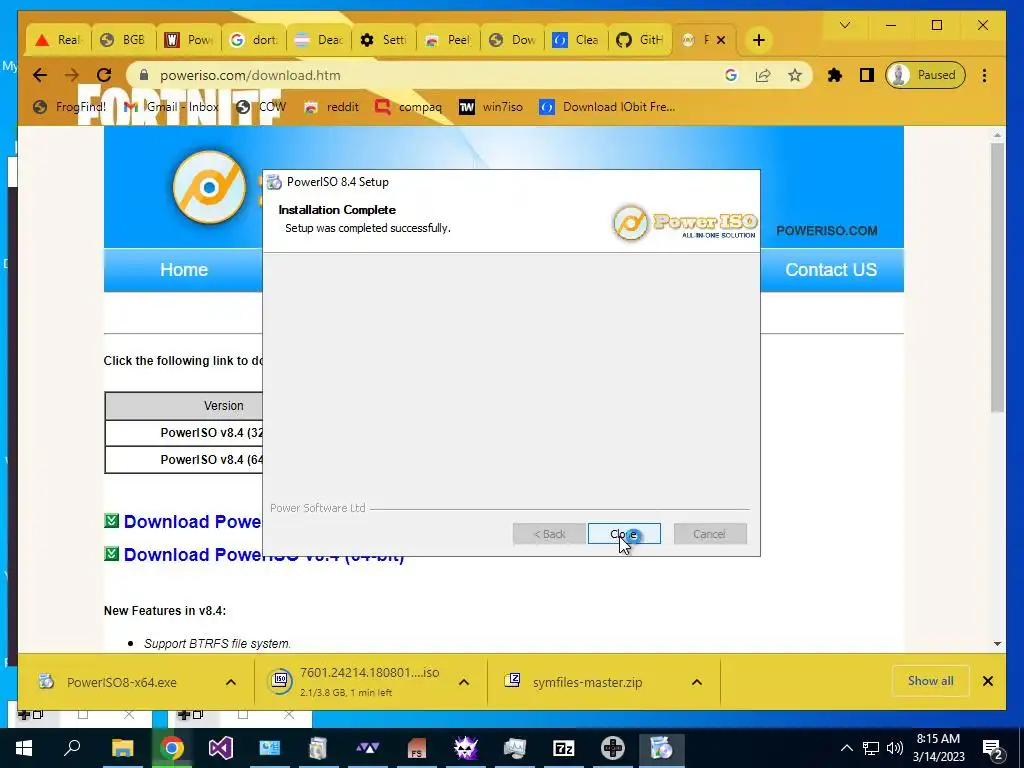Viewport: 1024px width, 768px height.
Task: Click Contact US in the site navigation
Action: coord(831,270)
